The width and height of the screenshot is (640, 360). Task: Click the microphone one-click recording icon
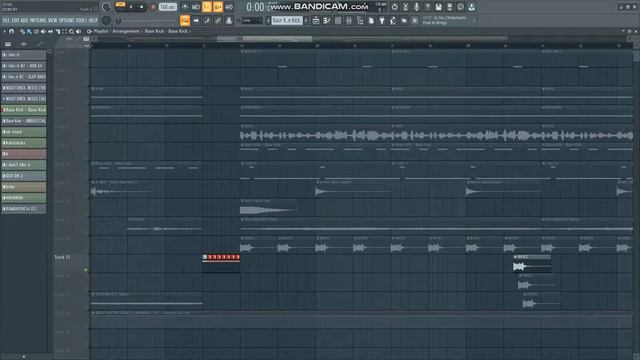(x=416, y=7)
